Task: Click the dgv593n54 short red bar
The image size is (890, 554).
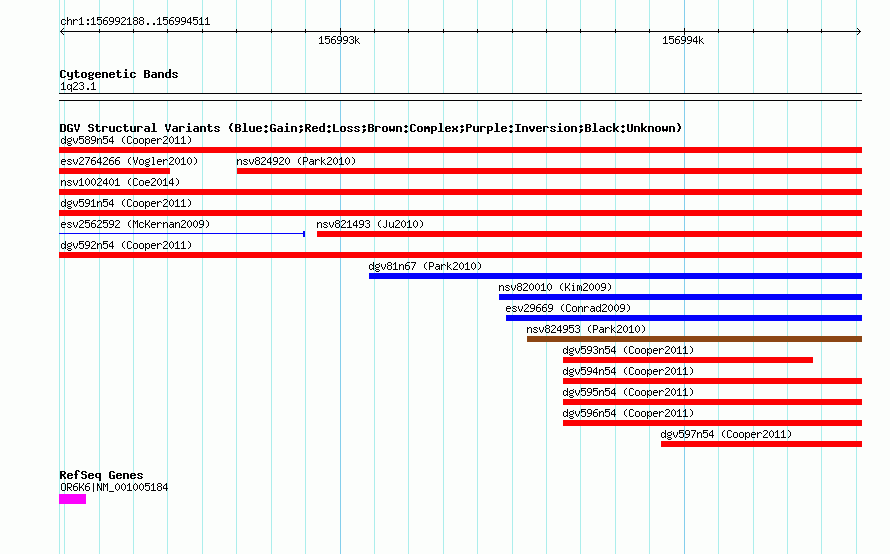Action: [688, 360]
